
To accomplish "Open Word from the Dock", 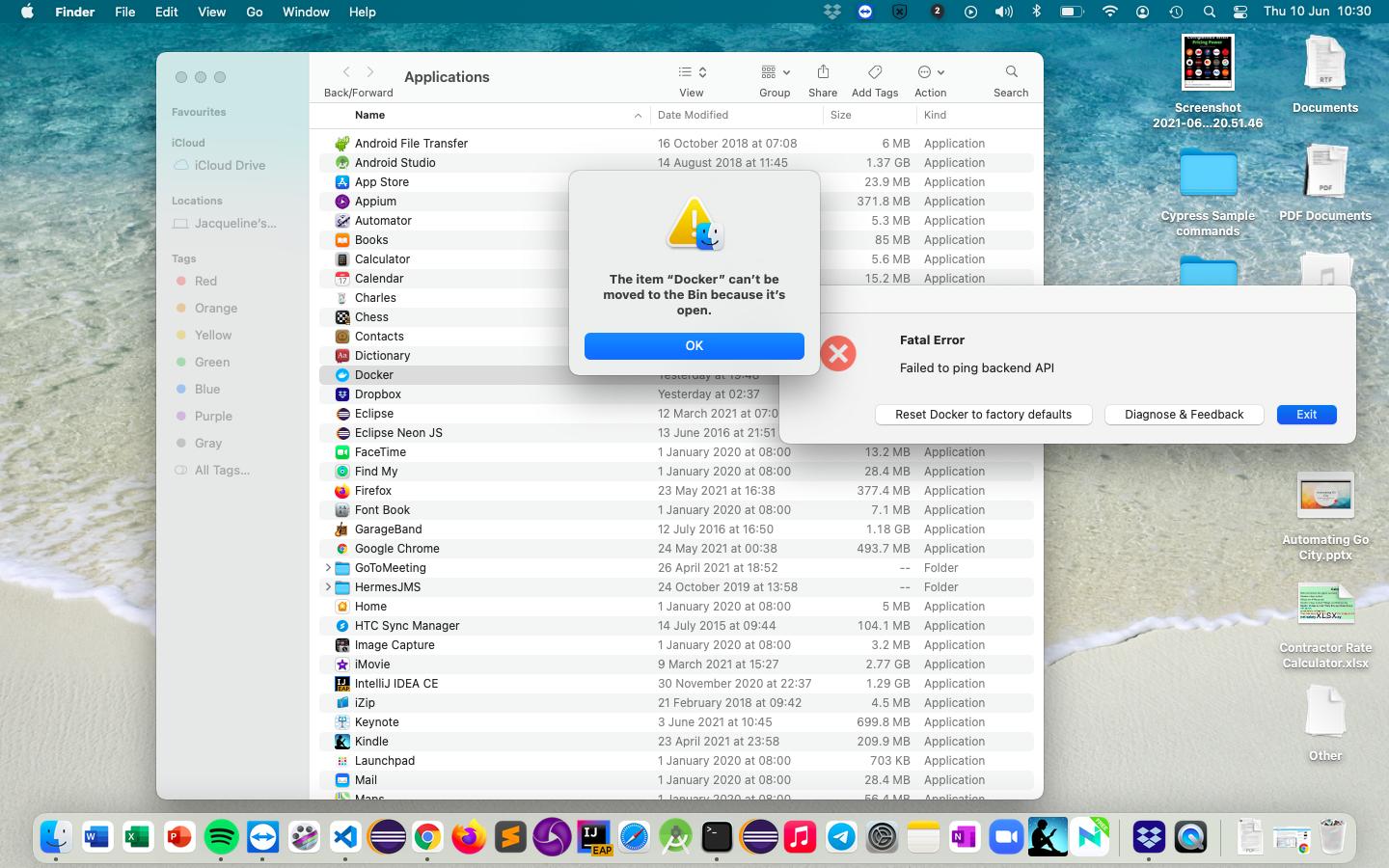I will pos(96,837).
